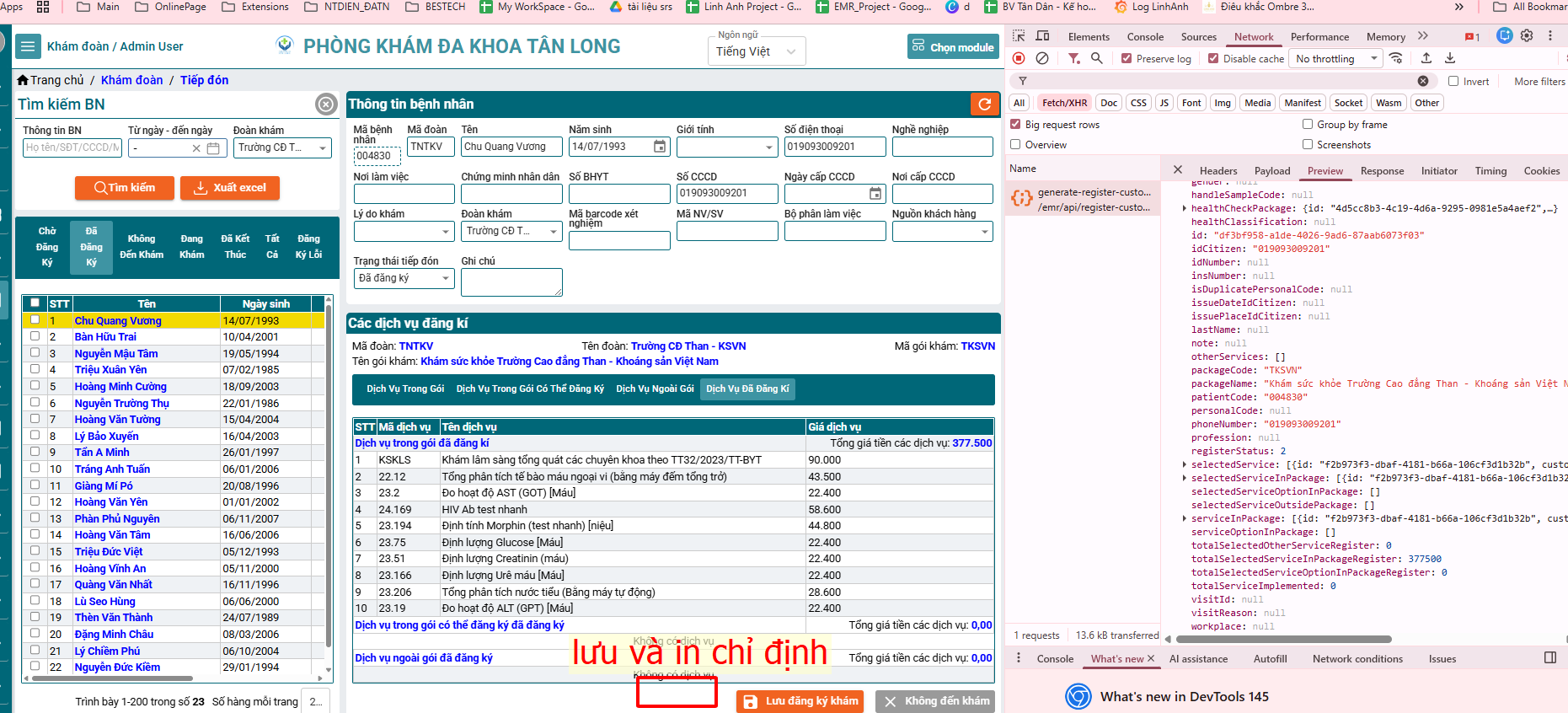
Task: Tick the checkbox for Chu Quang Vương row
Action: tap(35, 319)
